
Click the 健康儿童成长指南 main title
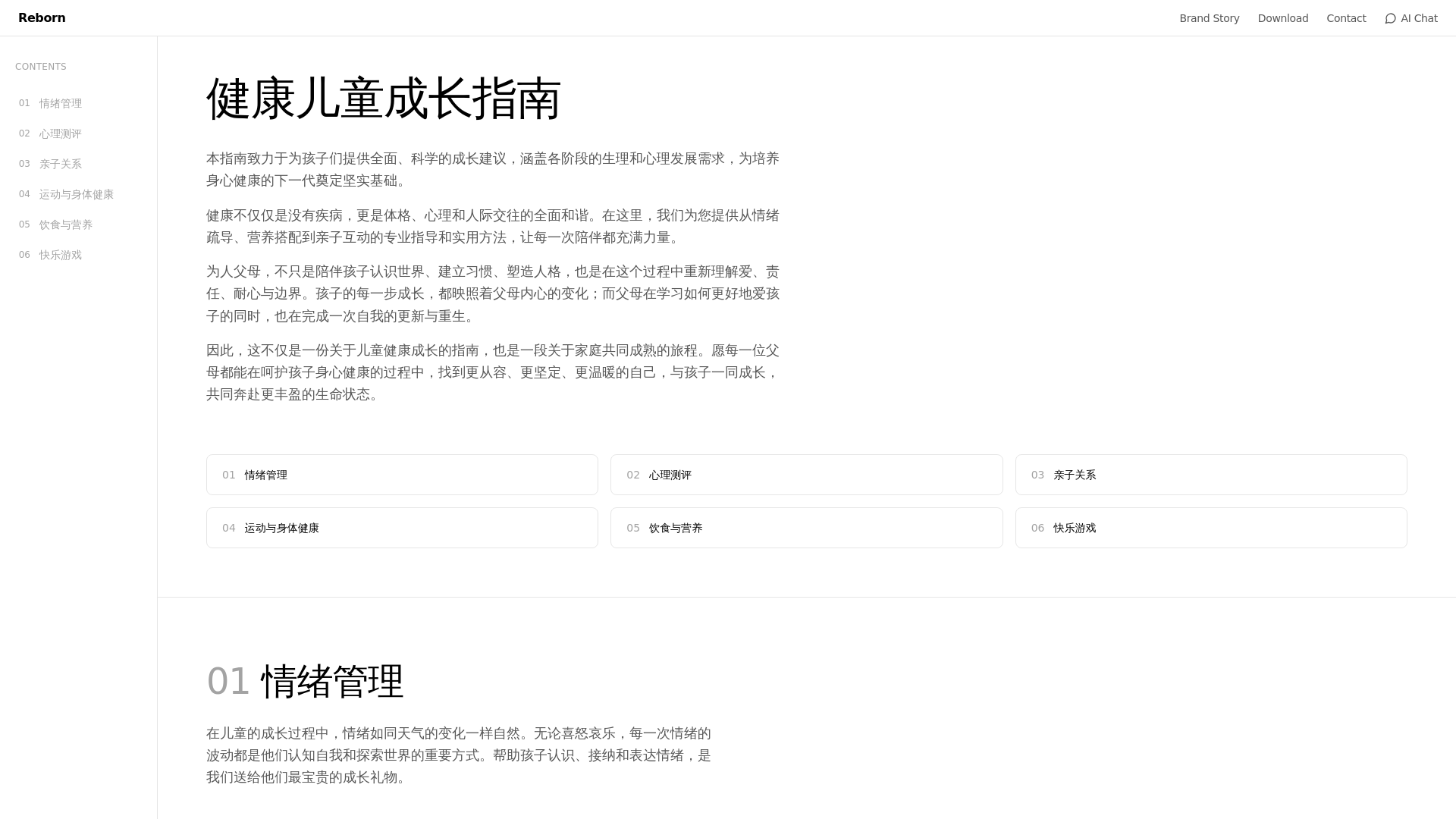[383, 99]
